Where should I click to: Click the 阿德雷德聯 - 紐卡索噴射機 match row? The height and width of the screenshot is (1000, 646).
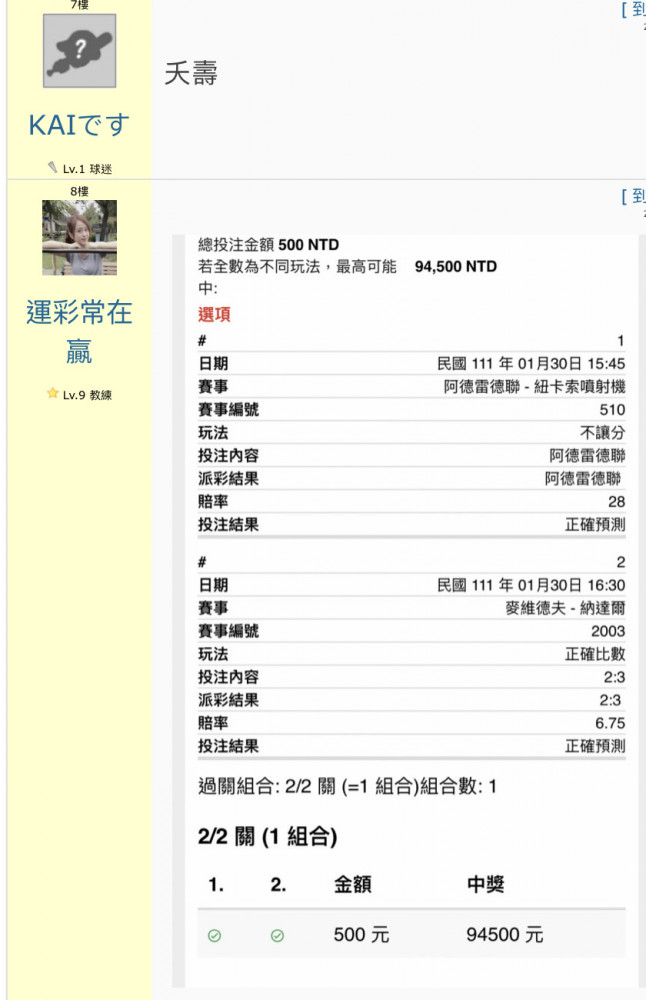tap(534, 387)
